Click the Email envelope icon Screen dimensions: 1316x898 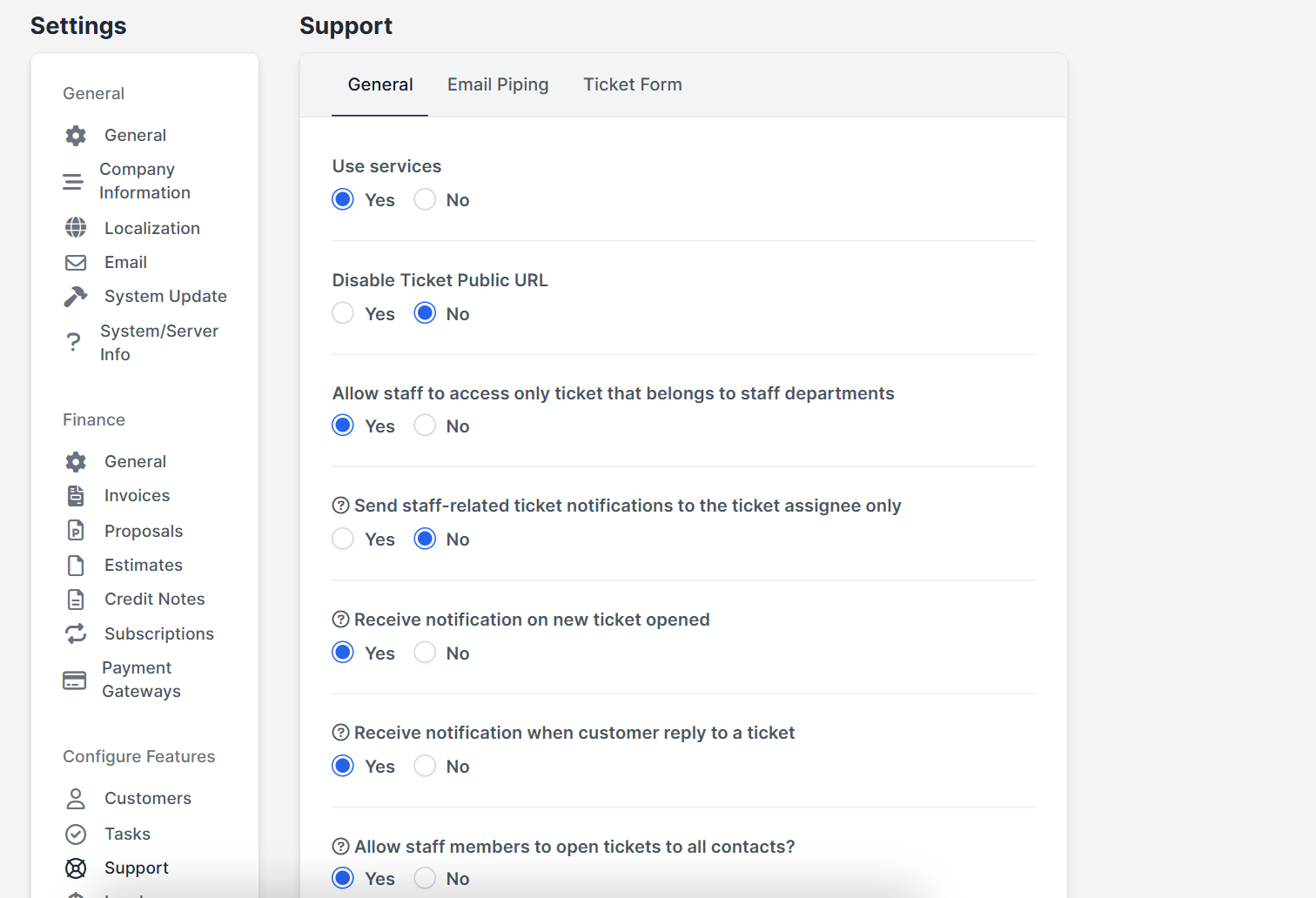(x=76, y=262)
